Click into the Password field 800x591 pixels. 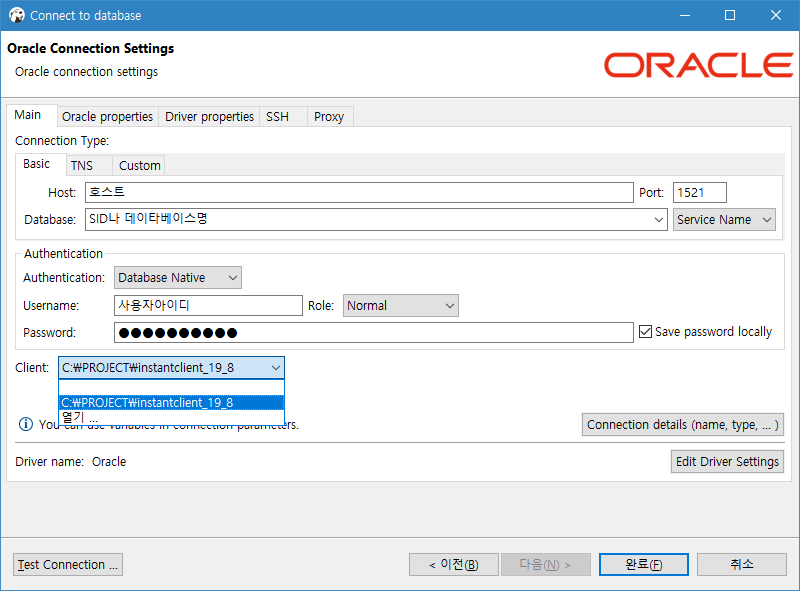[x=374, y=333]
